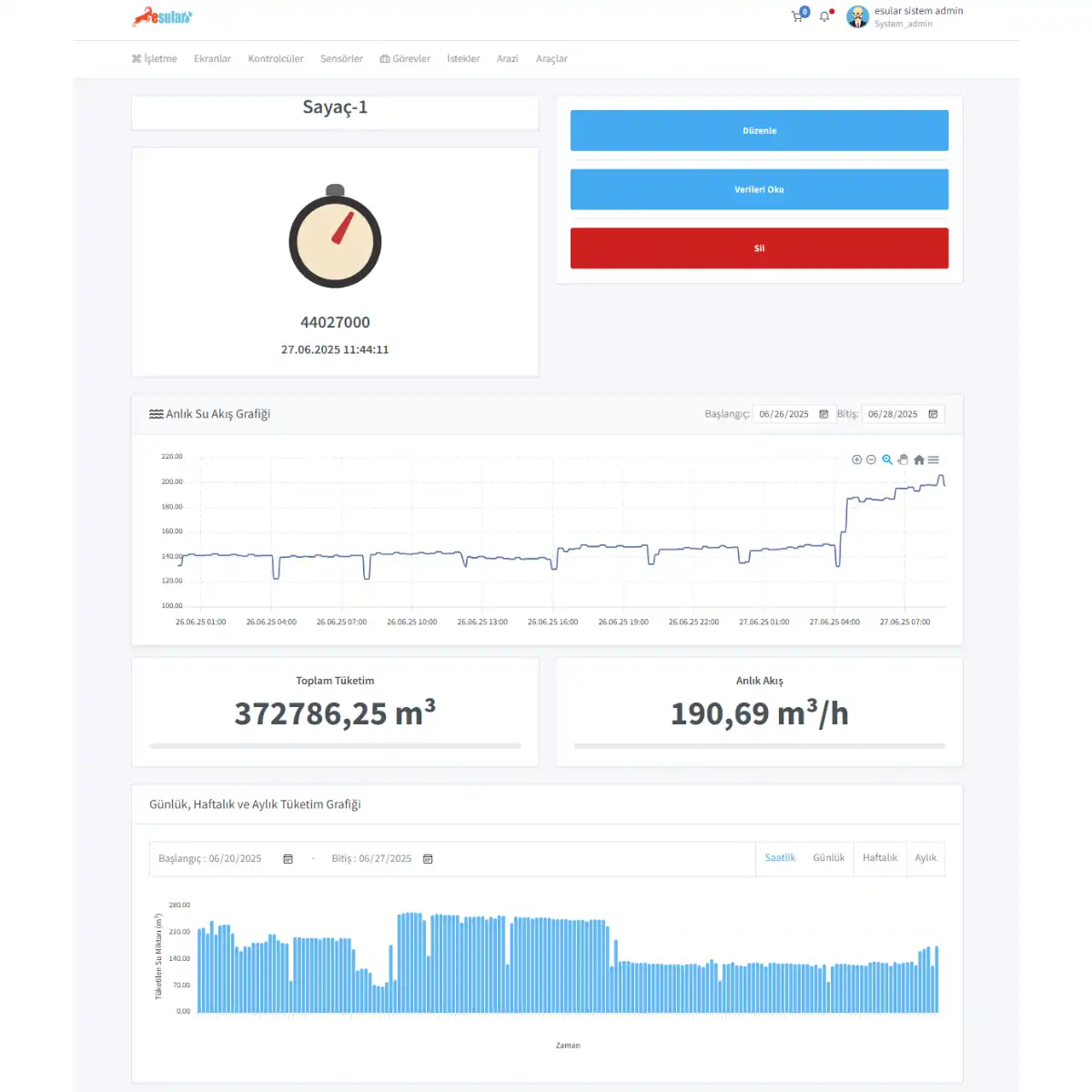Open calendar picker for consumption Başlangıç date

coord(288,859)
